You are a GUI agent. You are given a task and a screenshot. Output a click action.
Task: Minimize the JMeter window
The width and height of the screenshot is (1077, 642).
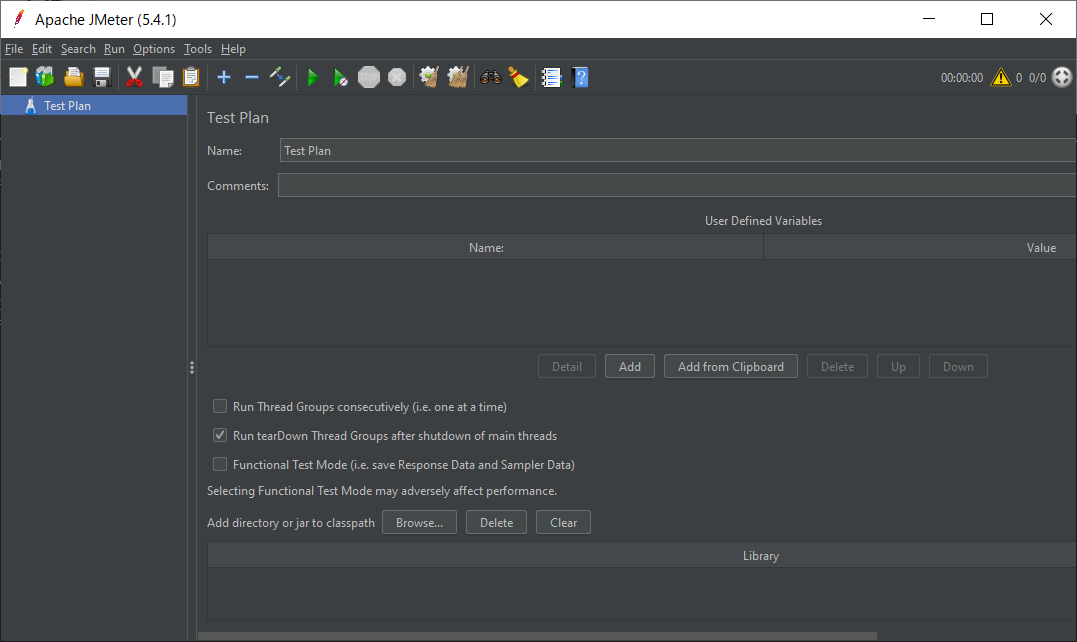[929, 19]
